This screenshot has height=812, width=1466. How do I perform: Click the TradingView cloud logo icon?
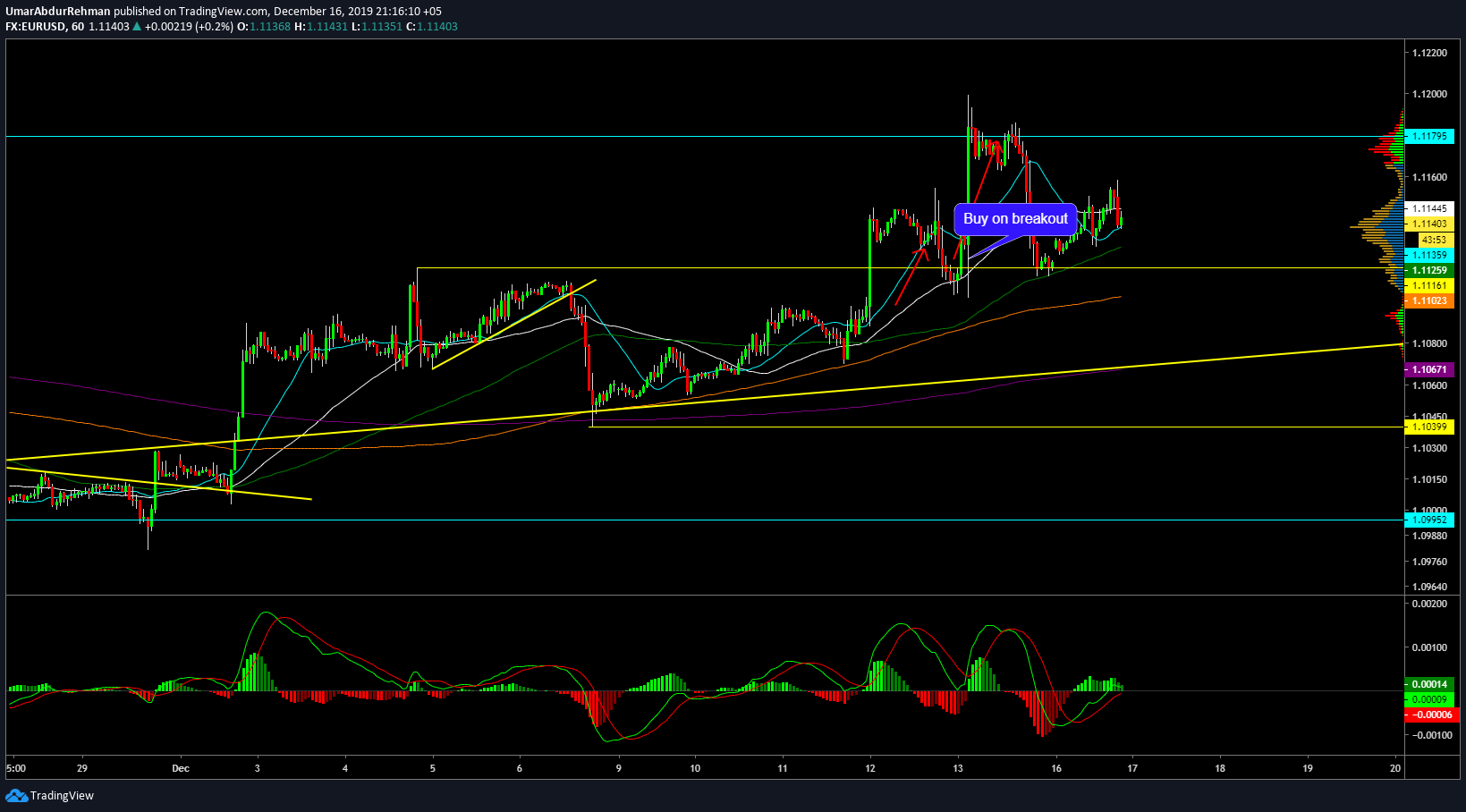pyautogui.click(x=16, y=795)
